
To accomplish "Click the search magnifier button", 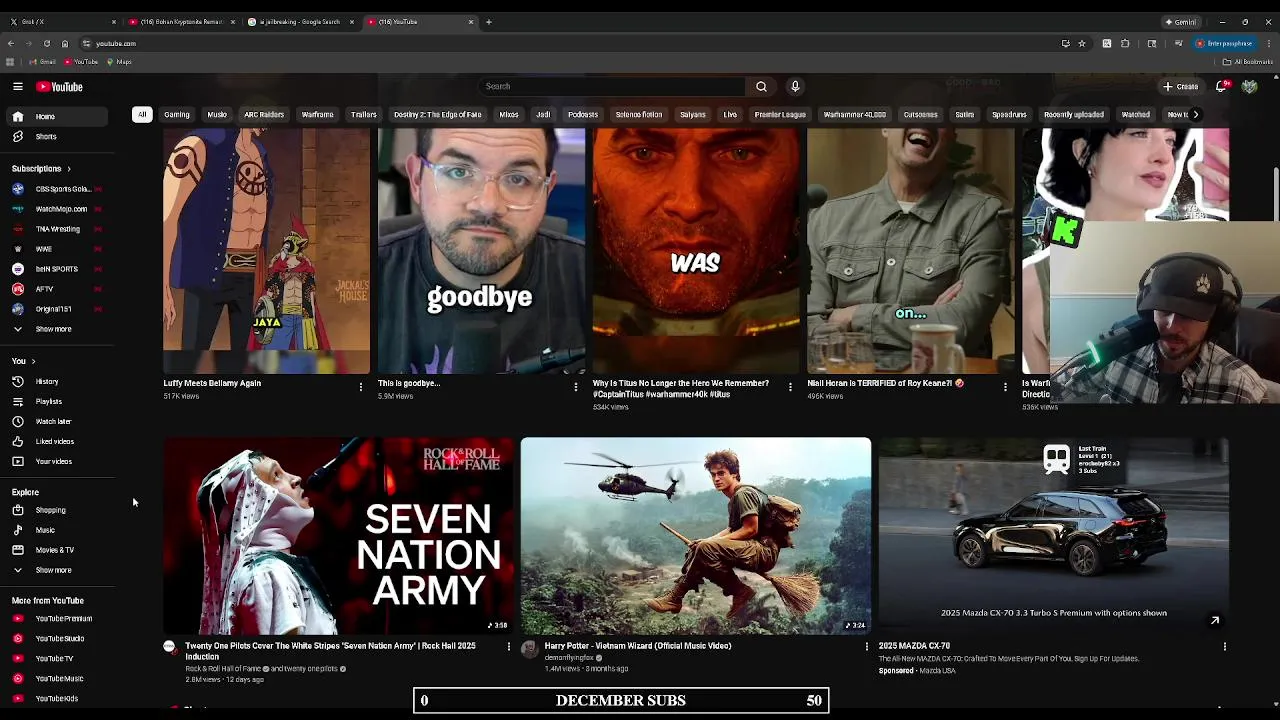I will tap(761, 86).
